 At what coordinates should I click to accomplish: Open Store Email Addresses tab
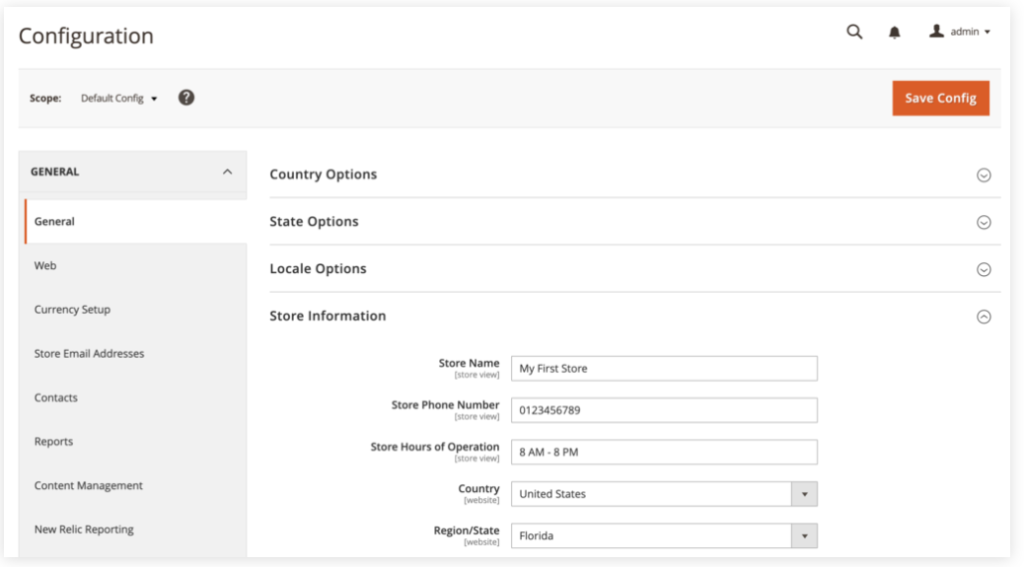click(89, 353)
